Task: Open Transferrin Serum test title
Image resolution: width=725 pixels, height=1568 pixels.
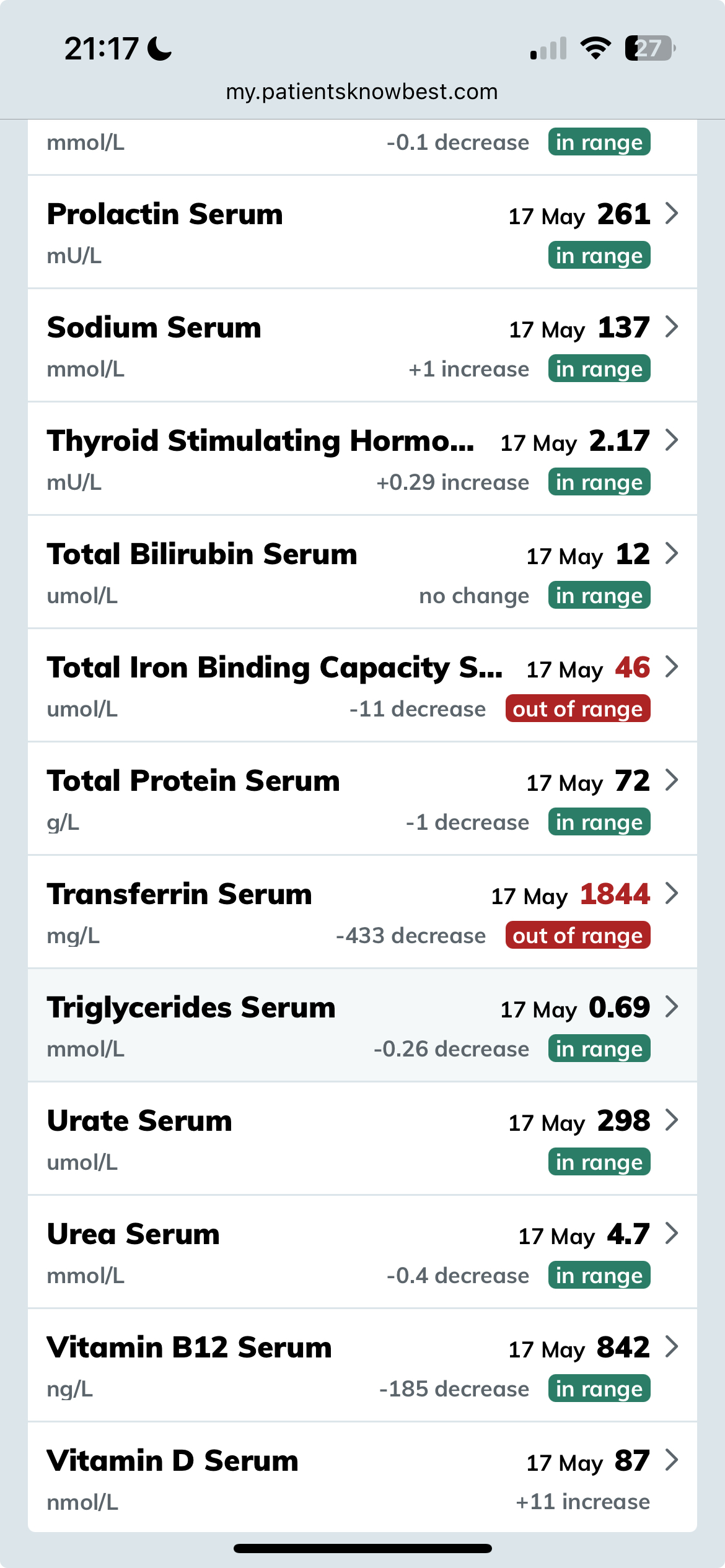Action: tap(180, 895)
